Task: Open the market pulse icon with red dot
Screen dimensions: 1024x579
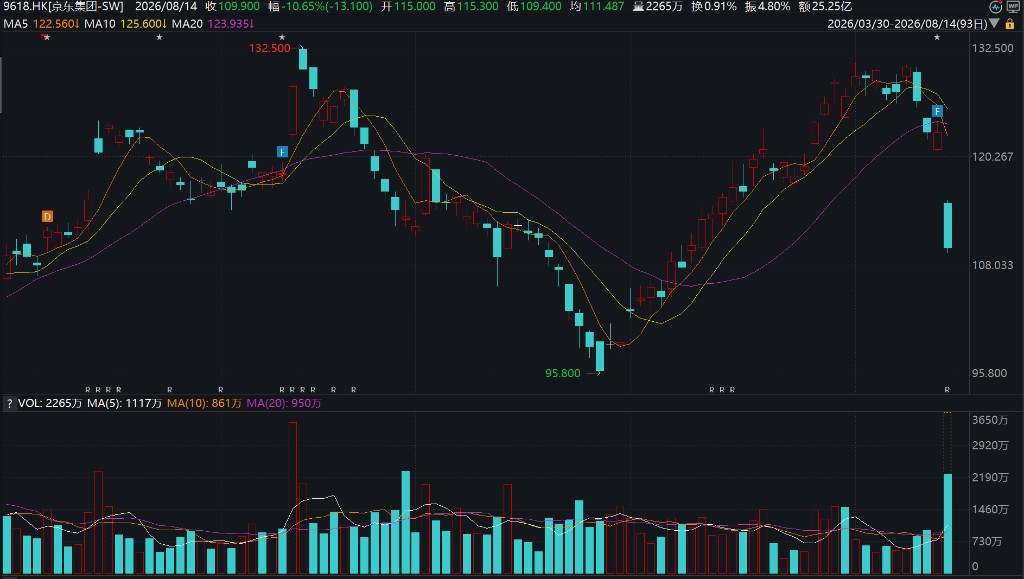Action: click(995, 7)
